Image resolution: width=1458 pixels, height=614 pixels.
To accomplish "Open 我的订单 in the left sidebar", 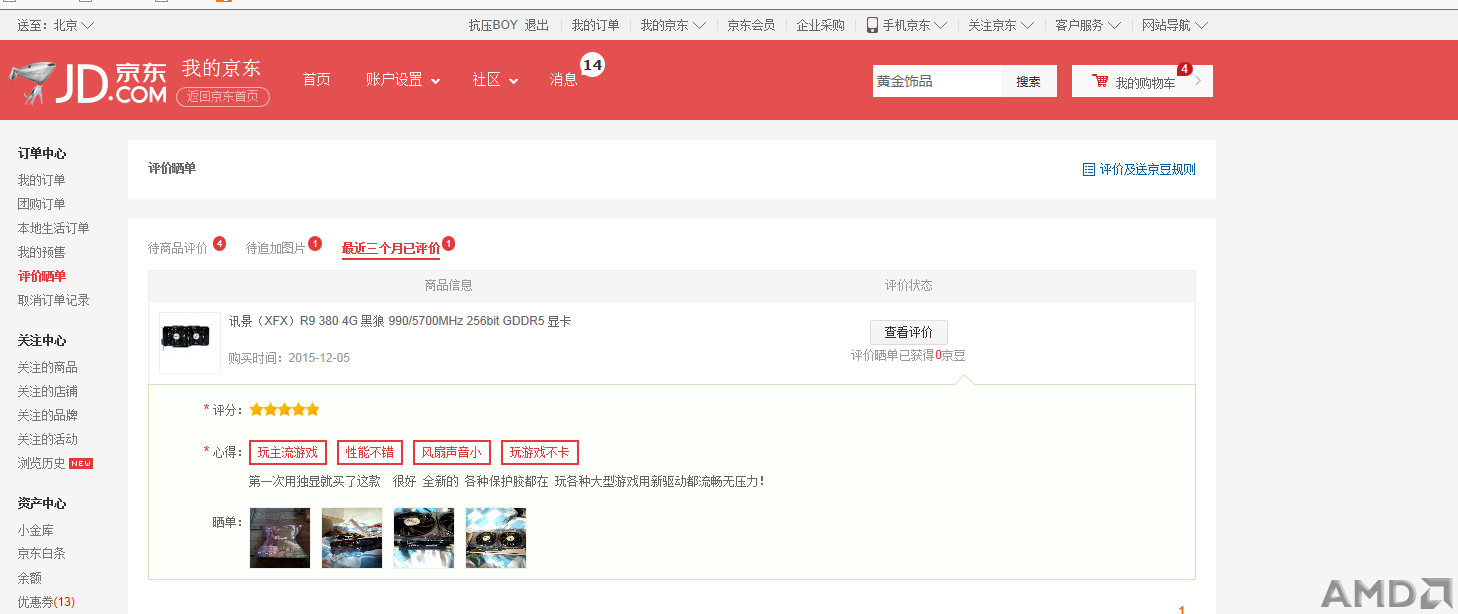I will tap(42, 180).
